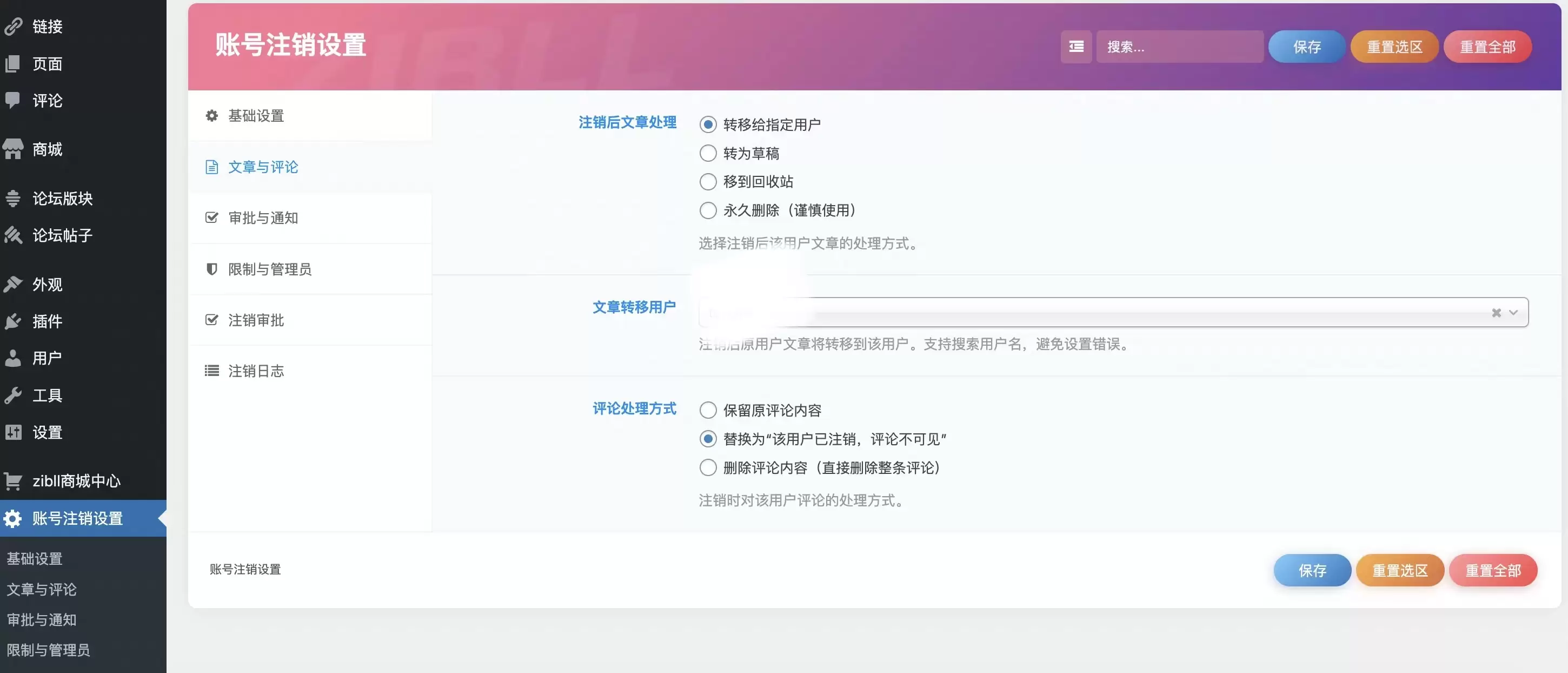1568x673 pixels.
Task: Open the 插件 plugins icon
Action: [14, 321]
